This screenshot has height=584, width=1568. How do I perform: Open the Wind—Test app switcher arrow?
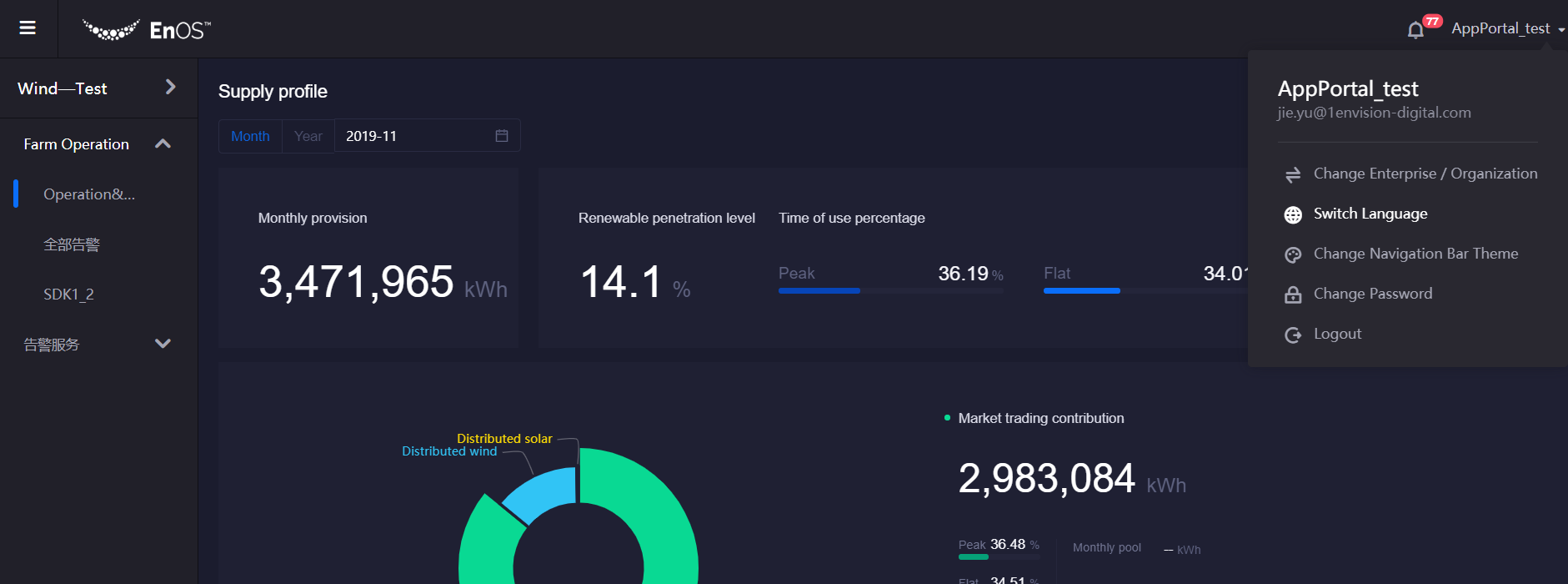[x=170, y=88]
